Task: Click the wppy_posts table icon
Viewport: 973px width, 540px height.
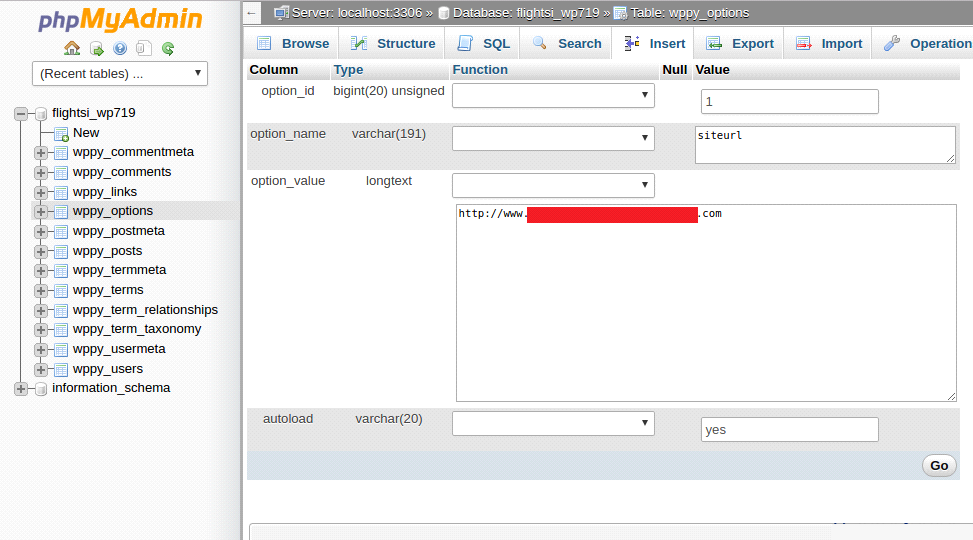Action: pos(61,251)
